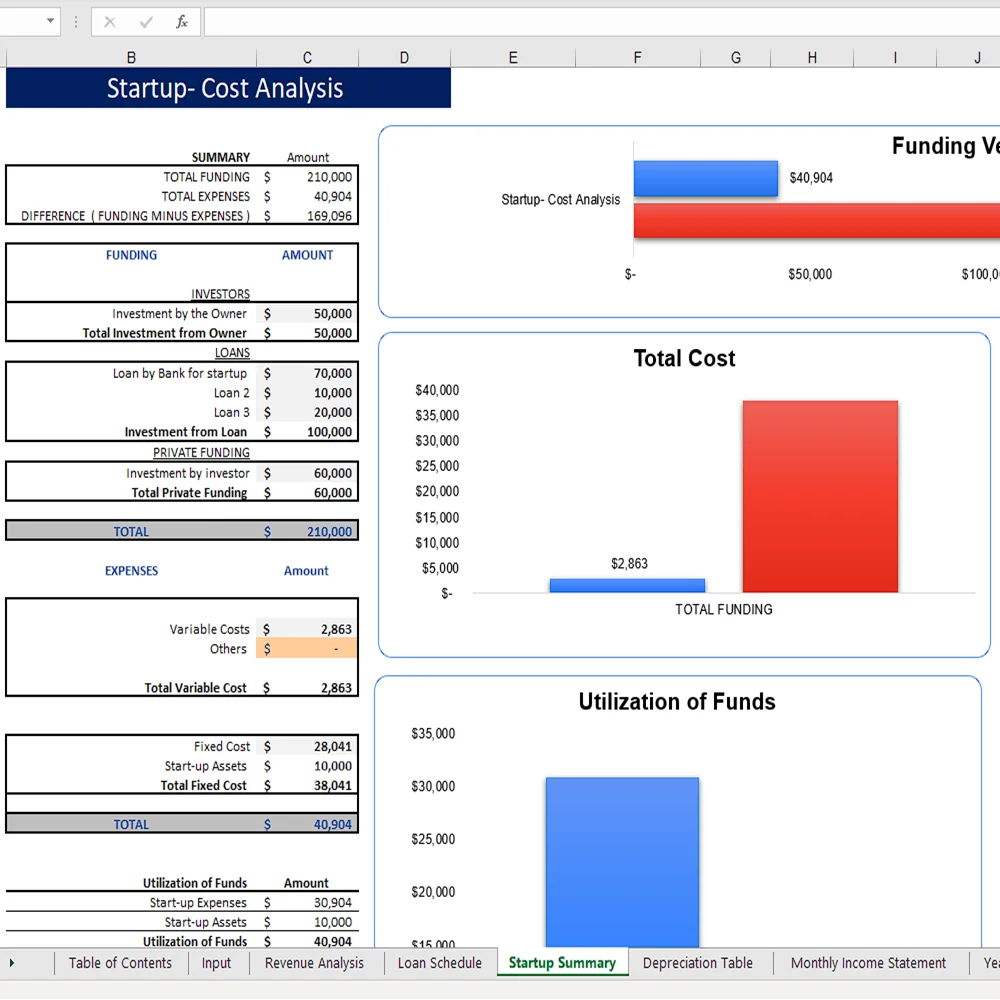Open the Depreciation Table sheet
This screenshot has width=1000, height=1000.
[699, 963]
